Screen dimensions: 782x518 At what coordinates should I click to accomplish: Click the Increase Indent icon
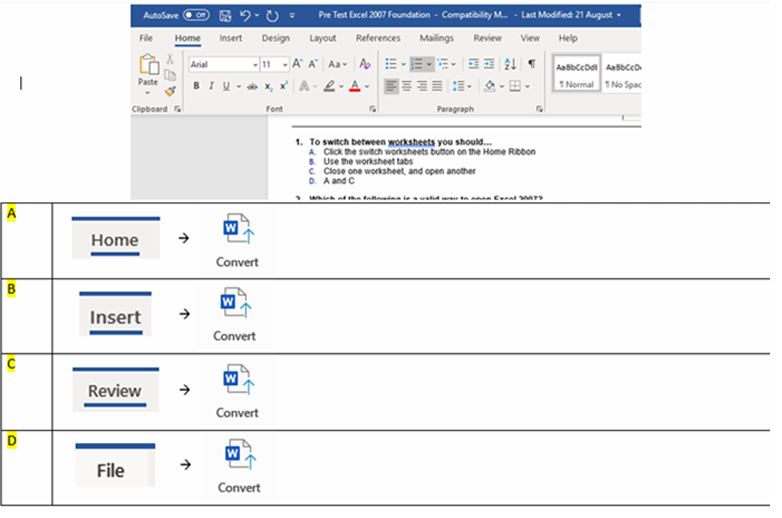click(x=489, y=64)
